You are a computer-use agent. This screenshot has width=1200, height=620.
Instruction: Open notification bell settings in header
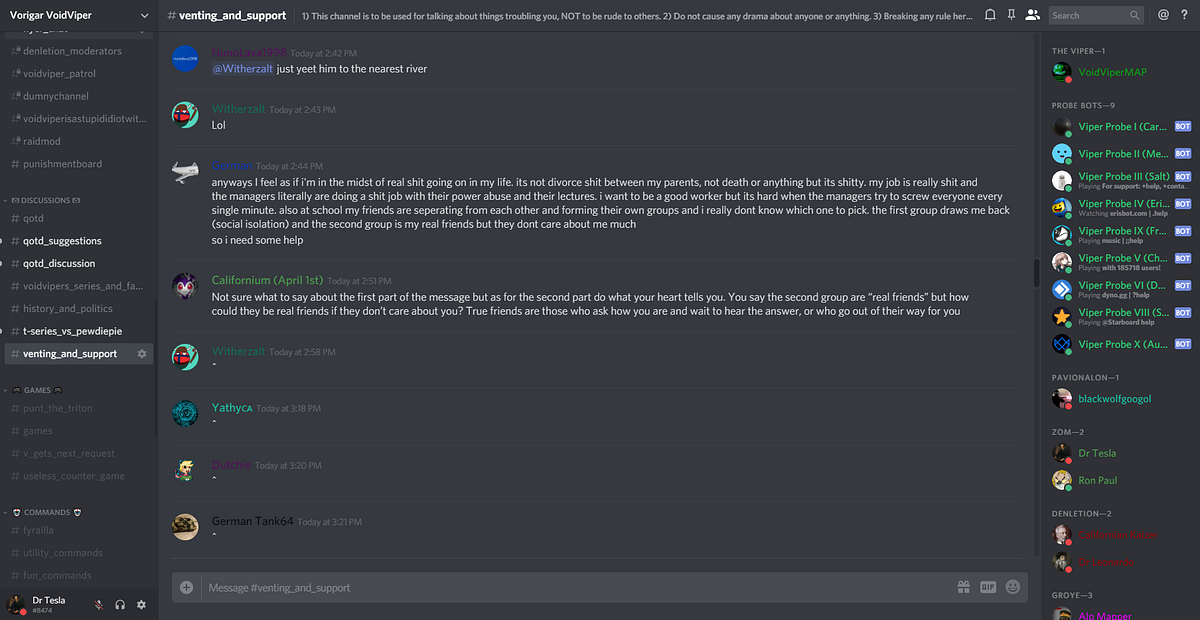point(990,15)
